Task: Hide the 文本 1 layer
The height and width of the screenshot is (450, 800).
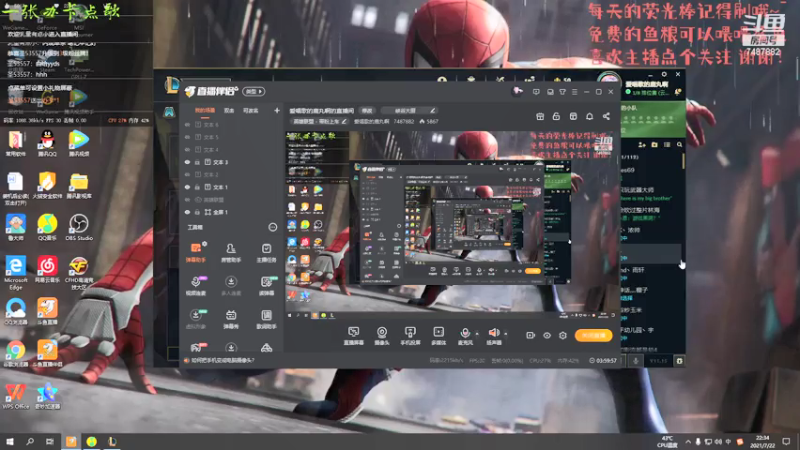Action: 187,187
